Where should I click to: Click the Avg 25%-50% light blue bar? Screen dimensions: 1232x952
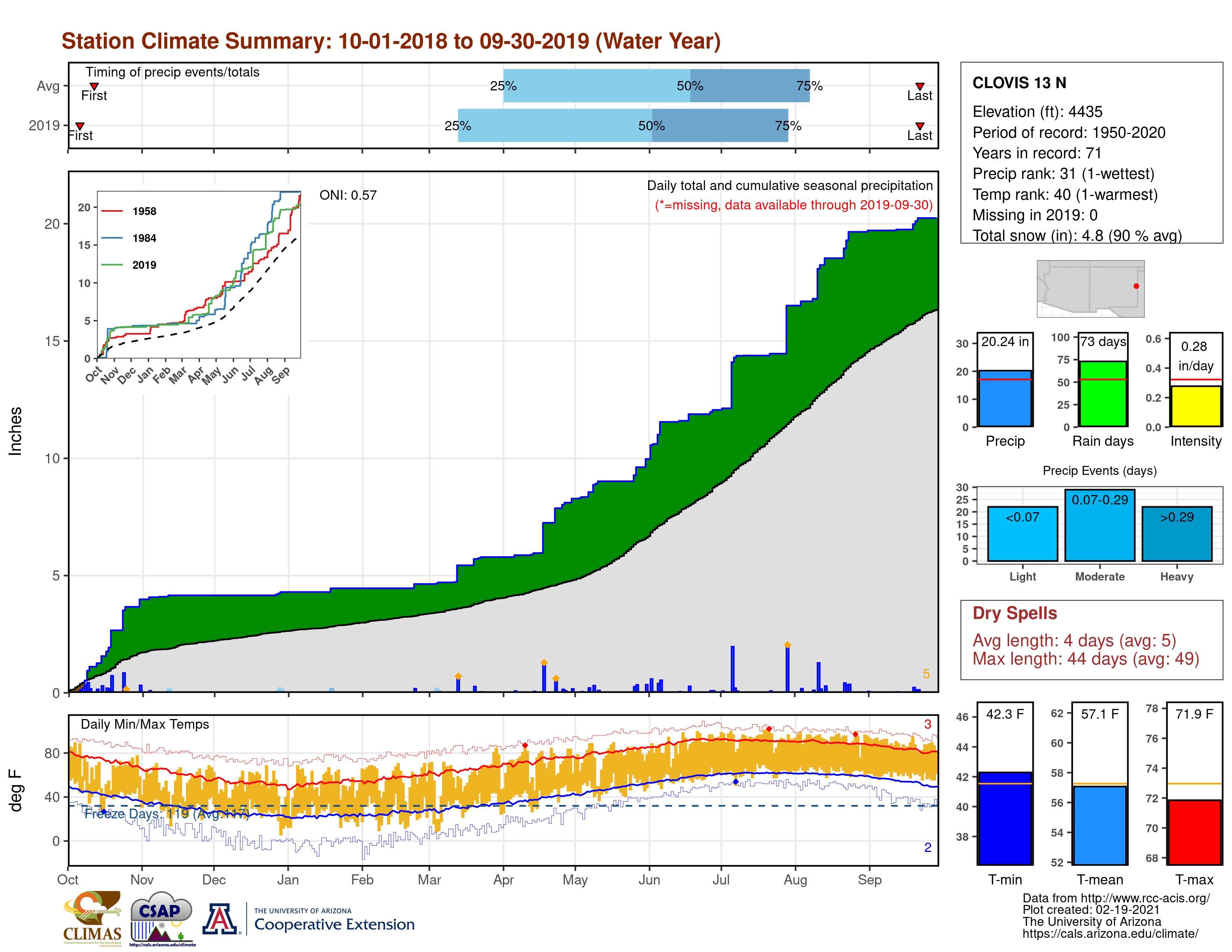click(596, 86)
